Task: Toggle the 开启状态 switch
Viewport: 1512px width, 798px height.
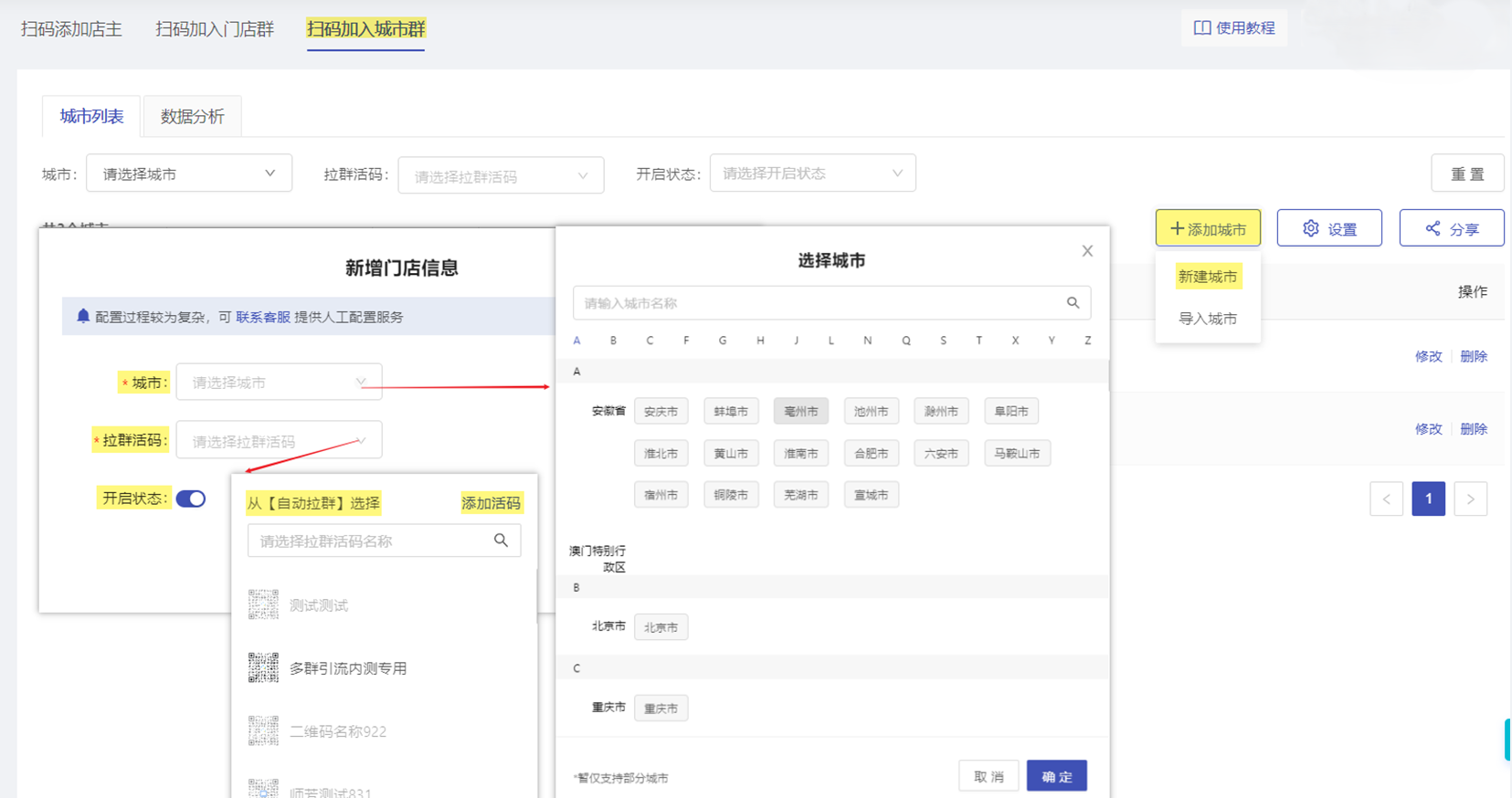Action: pyautogui.click(x=191, y=499)
